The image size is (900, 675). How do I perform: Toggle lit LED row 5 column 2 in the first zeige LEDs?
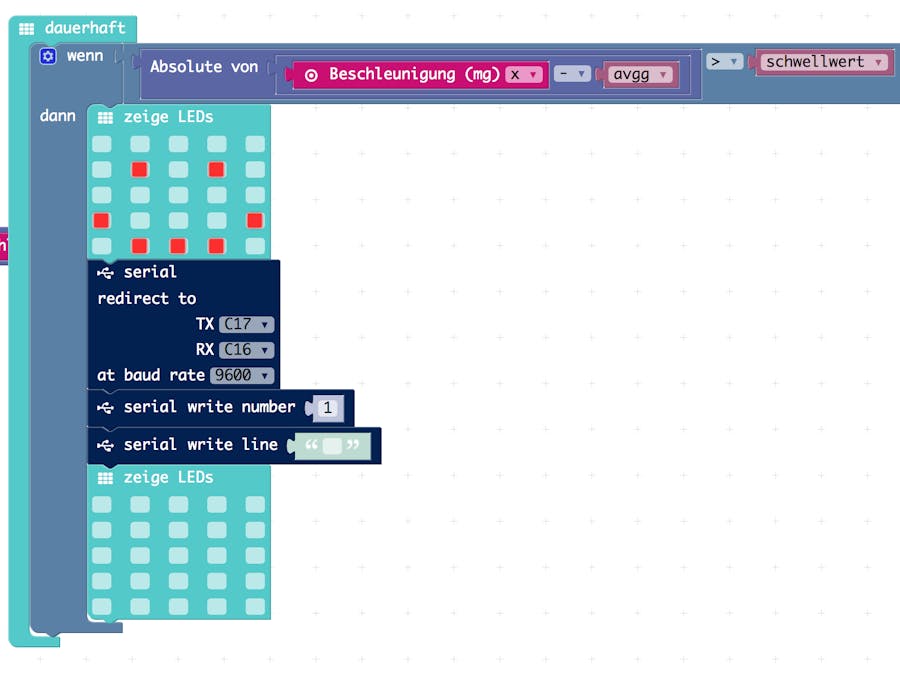(x=139, y=246)
